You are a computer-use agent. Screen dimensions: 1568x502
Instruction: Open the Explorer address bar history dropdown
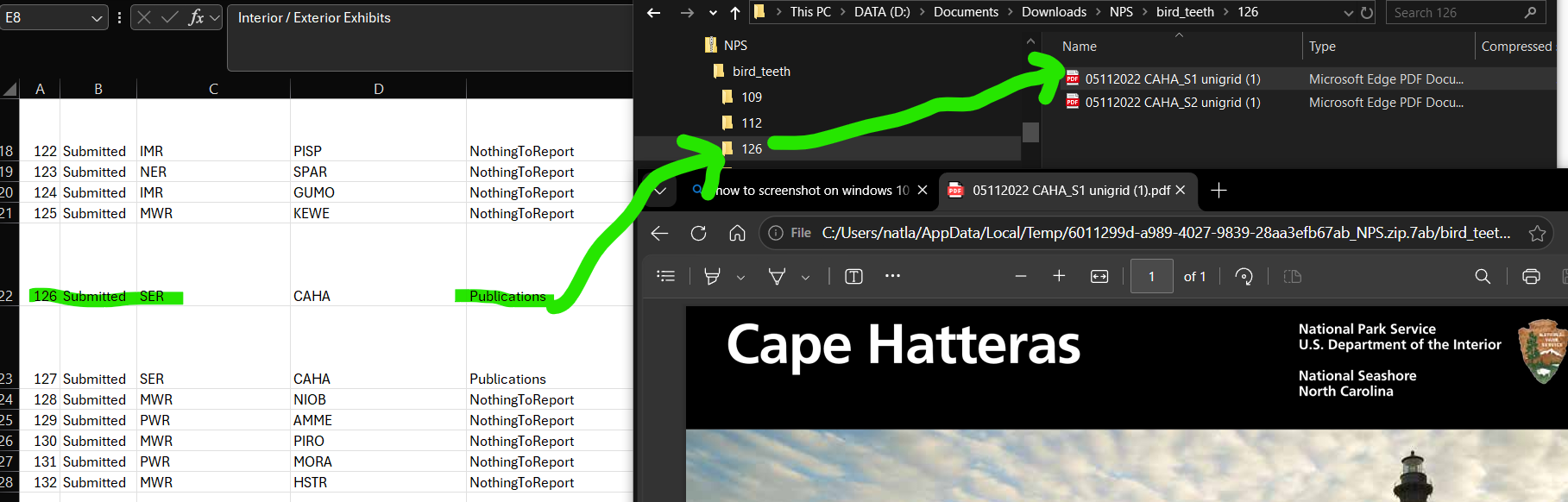point(1349,13)
